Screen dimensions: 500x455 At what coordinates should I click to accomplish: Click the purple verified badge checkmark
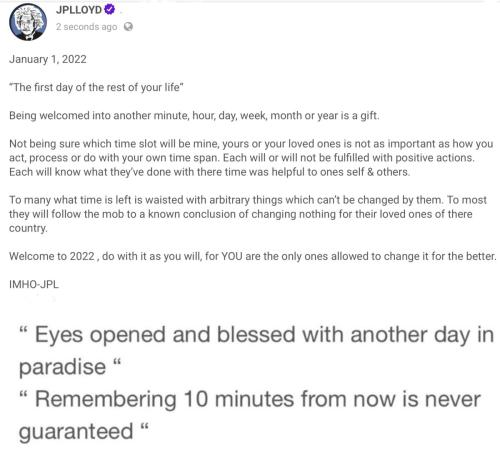click(x=109, y=9)
